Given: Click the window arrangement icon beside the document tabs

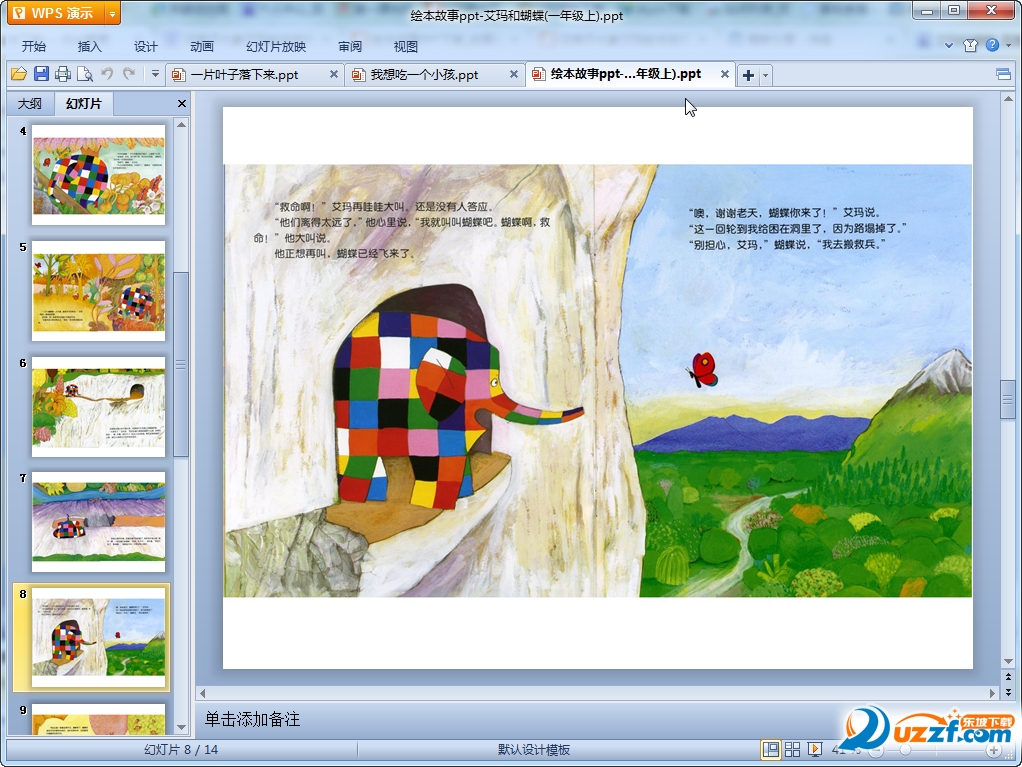Looking at the screenshot, I should (x=1004, y=74).
